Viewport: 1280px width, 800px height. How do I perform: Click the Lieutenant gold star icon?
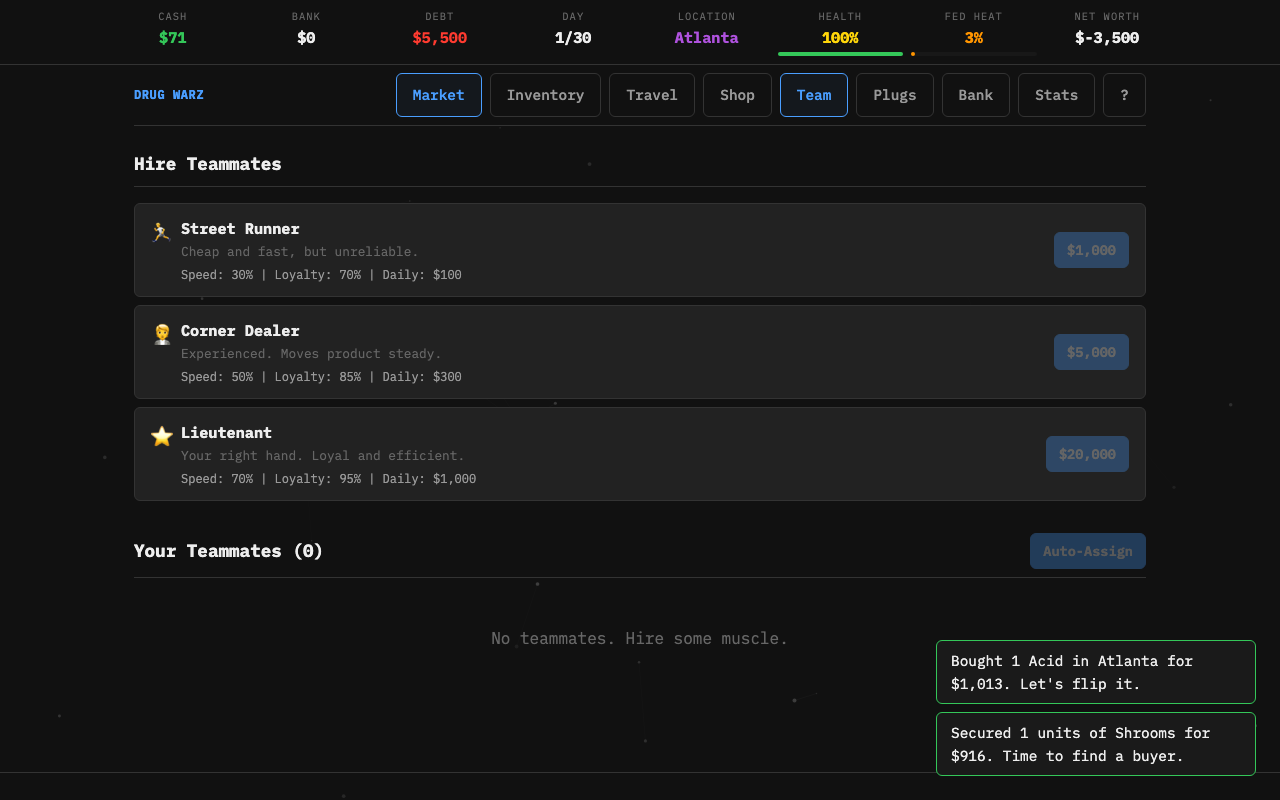tap(161, 435)
